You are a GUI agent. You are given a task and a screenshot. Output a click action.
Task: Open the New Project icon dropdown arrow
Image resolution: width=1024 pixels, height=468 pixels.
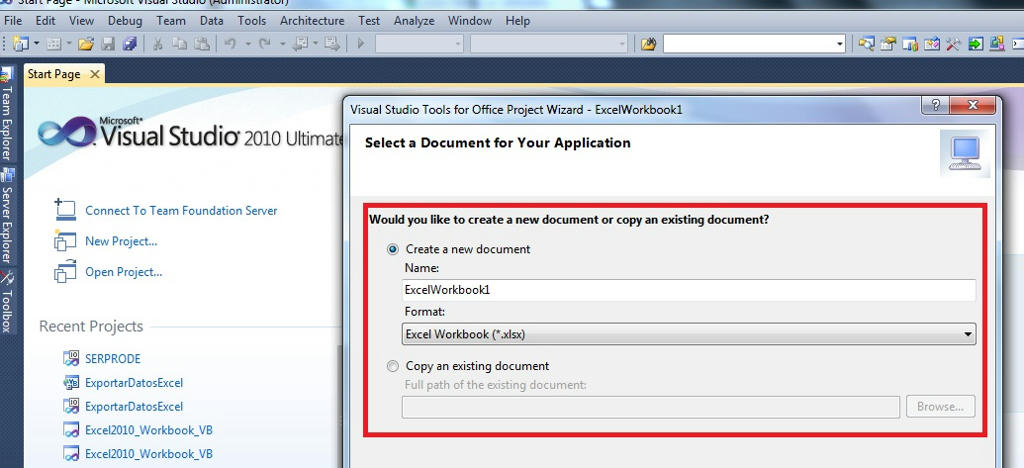tap(37, 44)
